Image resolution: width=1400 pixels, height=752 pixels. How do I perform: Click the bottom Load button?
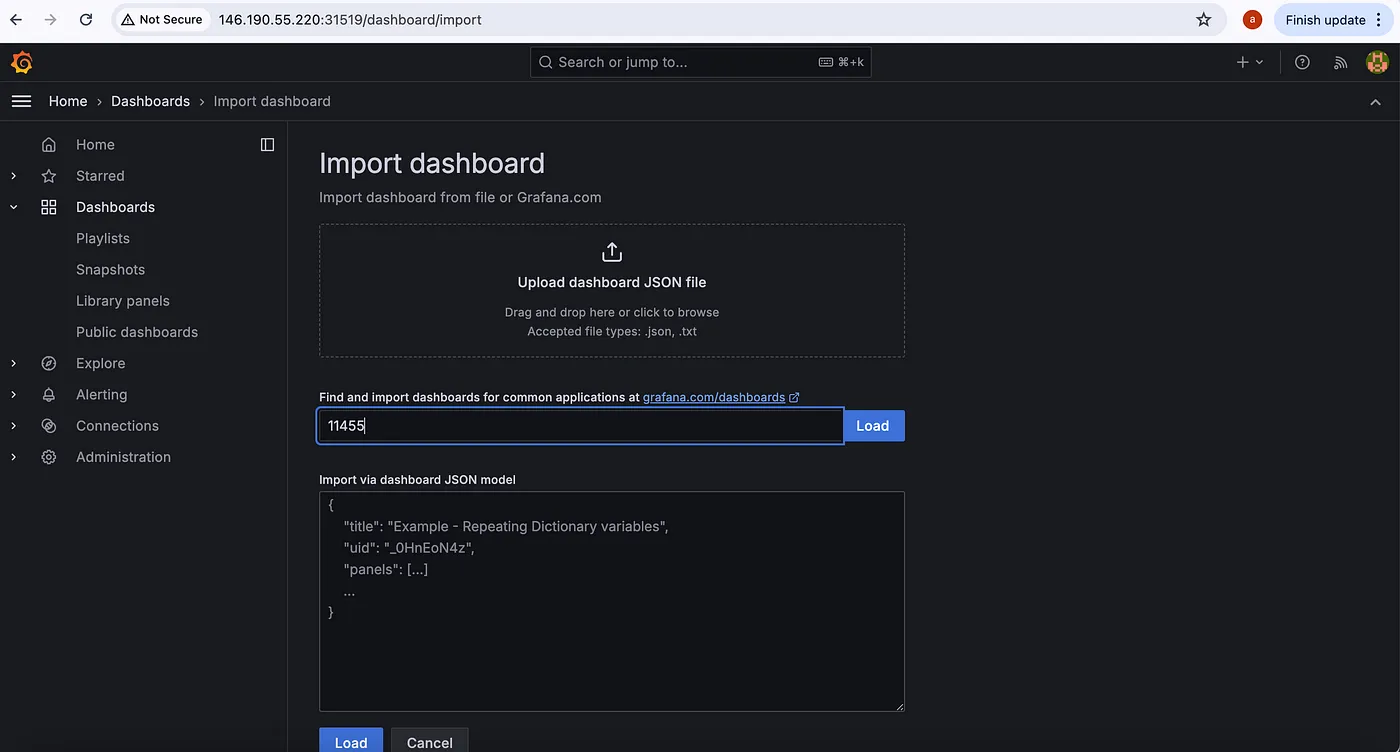pos(351,740)
